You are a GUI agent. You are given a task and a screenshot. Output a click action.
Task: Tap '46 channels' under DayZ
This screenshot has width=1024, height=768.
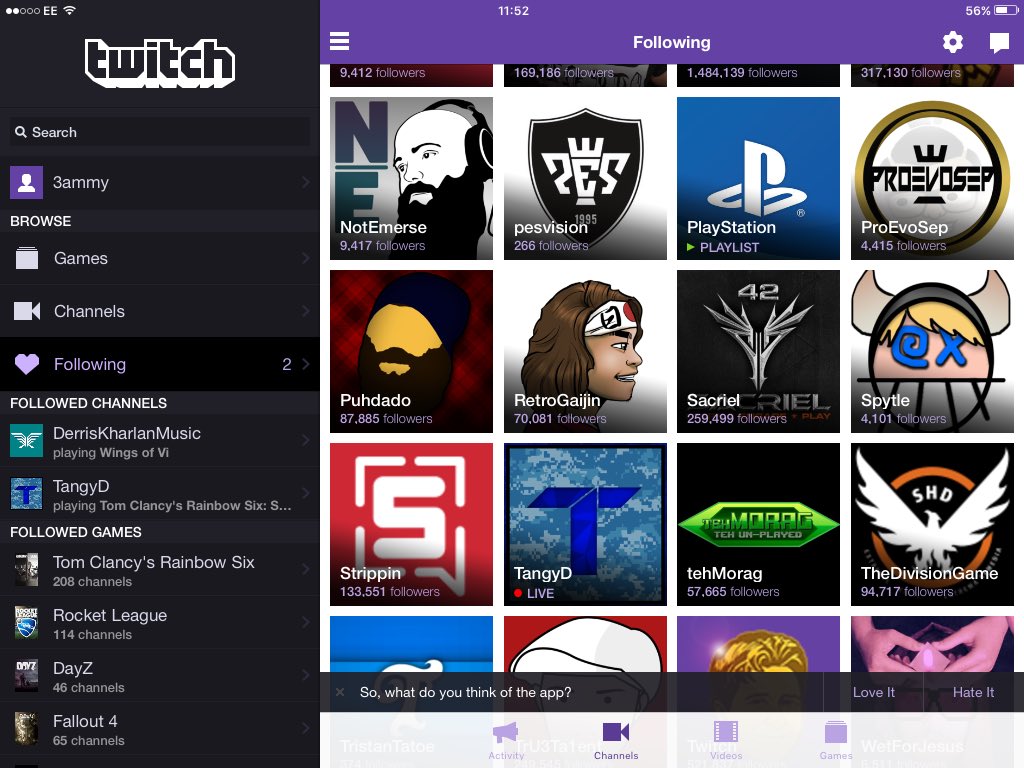(89, 687)
